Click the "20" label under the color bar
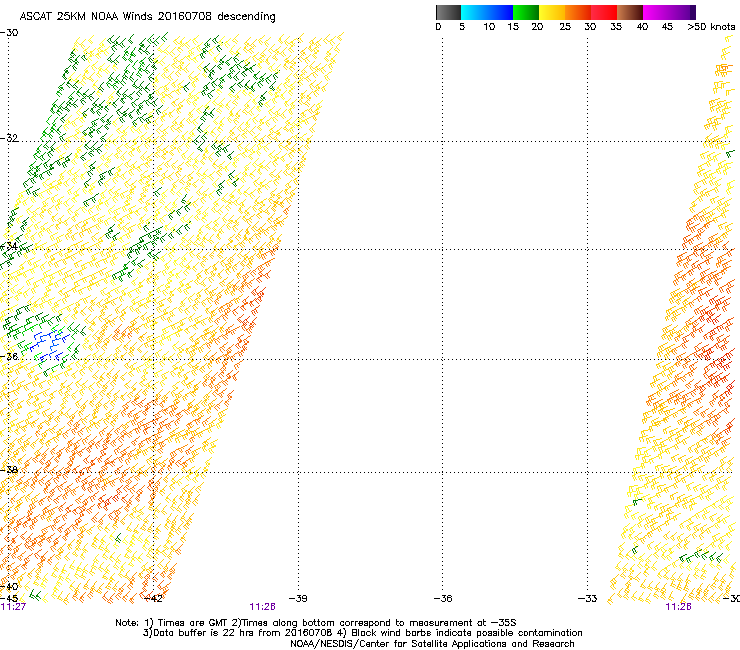 coord(537,27)
